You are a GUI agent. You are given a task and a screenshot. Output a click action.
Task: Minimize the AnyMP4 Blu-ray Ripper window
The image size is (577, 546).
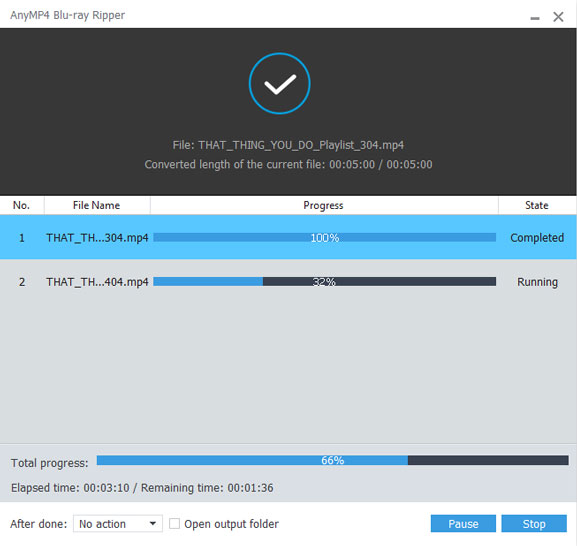tap(535, 17)
